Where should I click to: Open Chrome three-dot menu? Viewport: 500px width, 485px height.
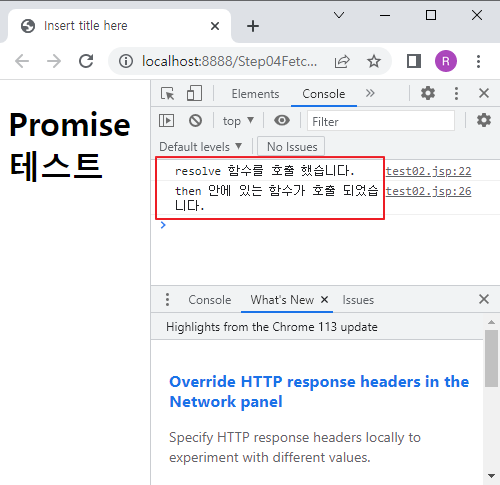478,61
